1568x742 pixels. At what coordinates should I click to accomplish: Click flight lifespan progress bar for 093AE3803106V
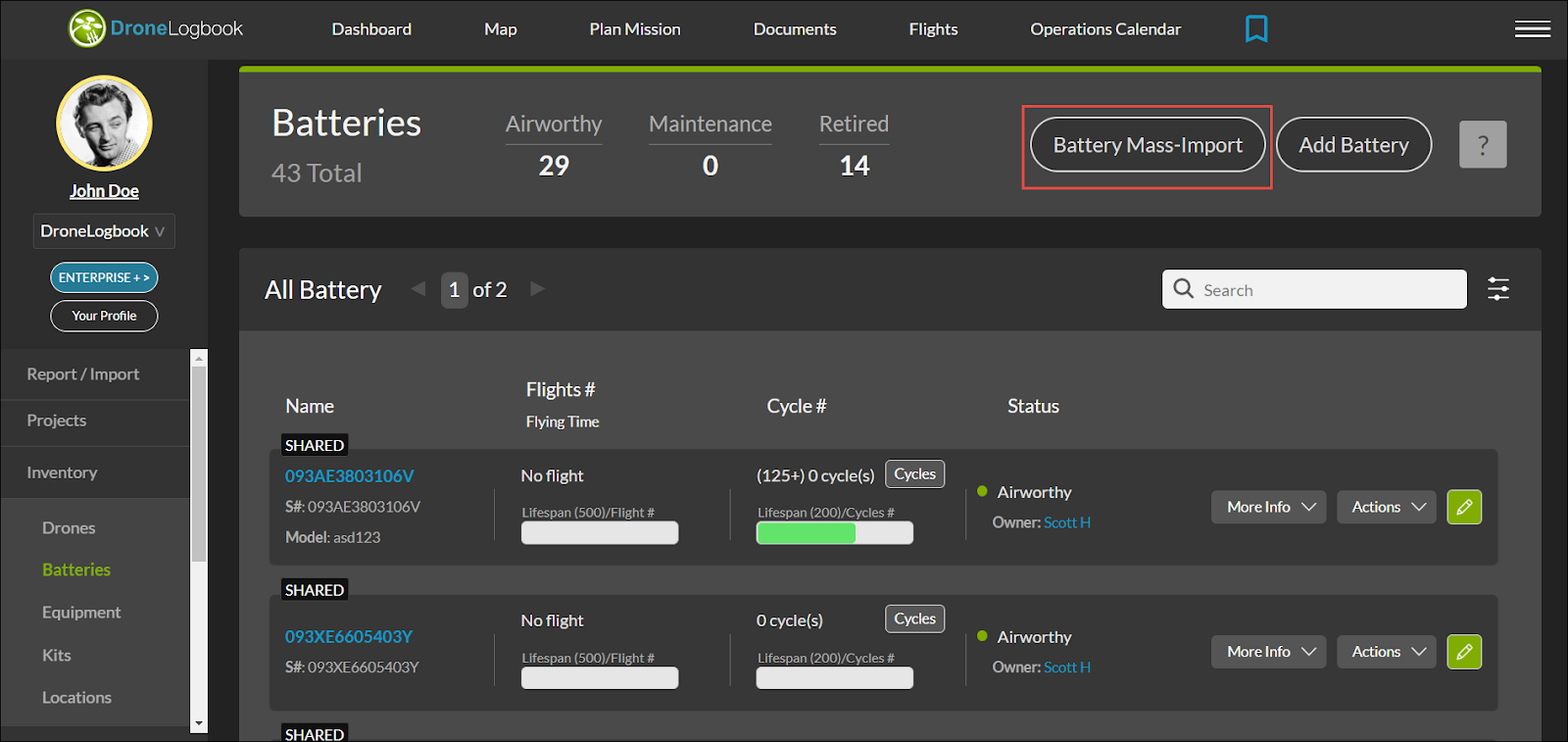[x=600, y=533]
